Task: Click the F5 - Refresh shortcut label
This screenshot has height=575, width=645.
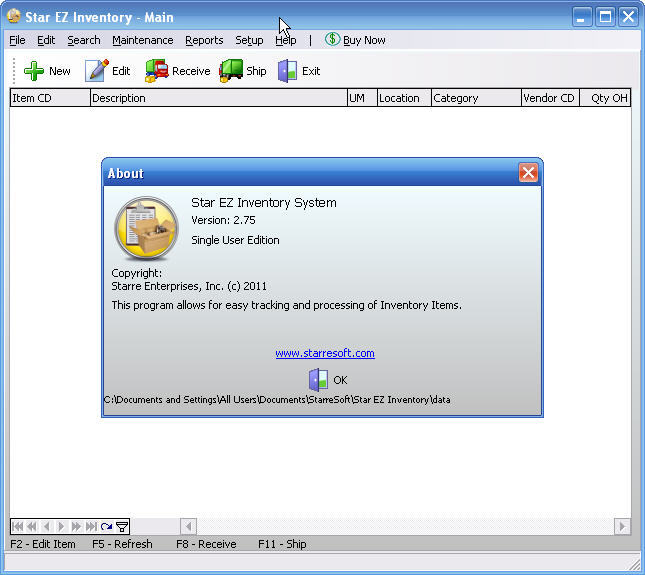Action: (x=122, y=544)
